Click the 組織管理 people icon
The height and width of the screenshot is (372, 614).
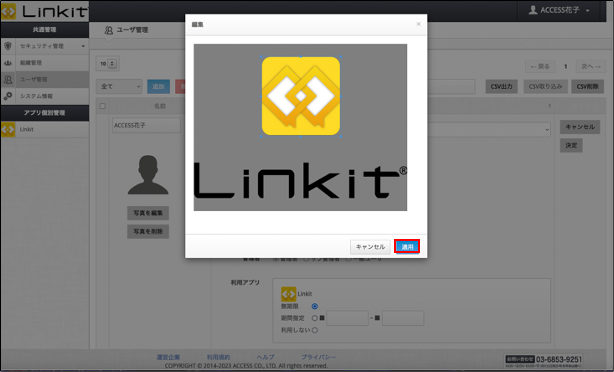point(7,63)
